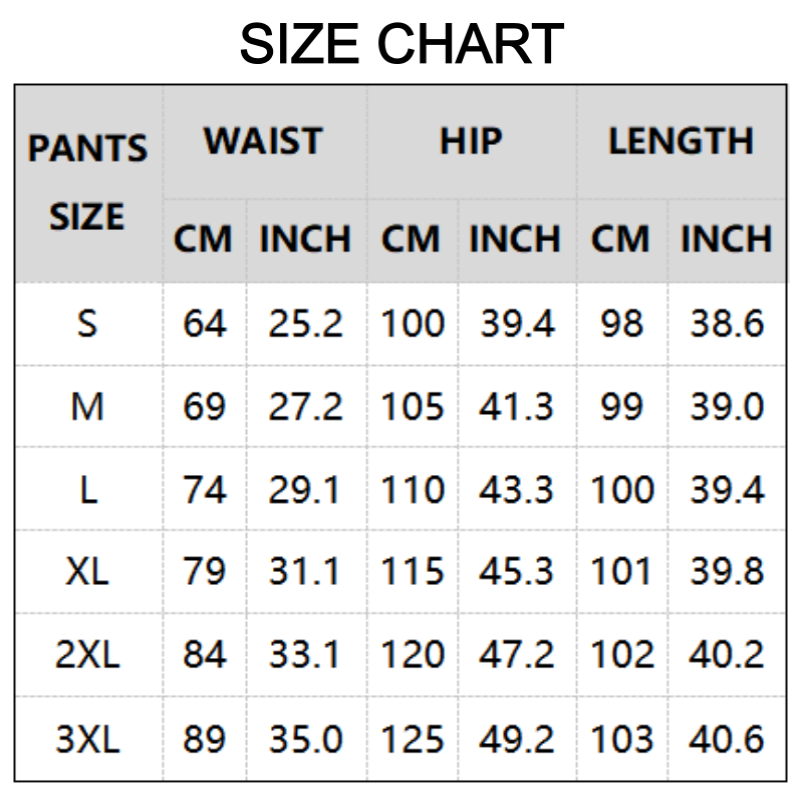Select the 3XL size row label
This screenshot has width=800, height=800.
(87, 739)
